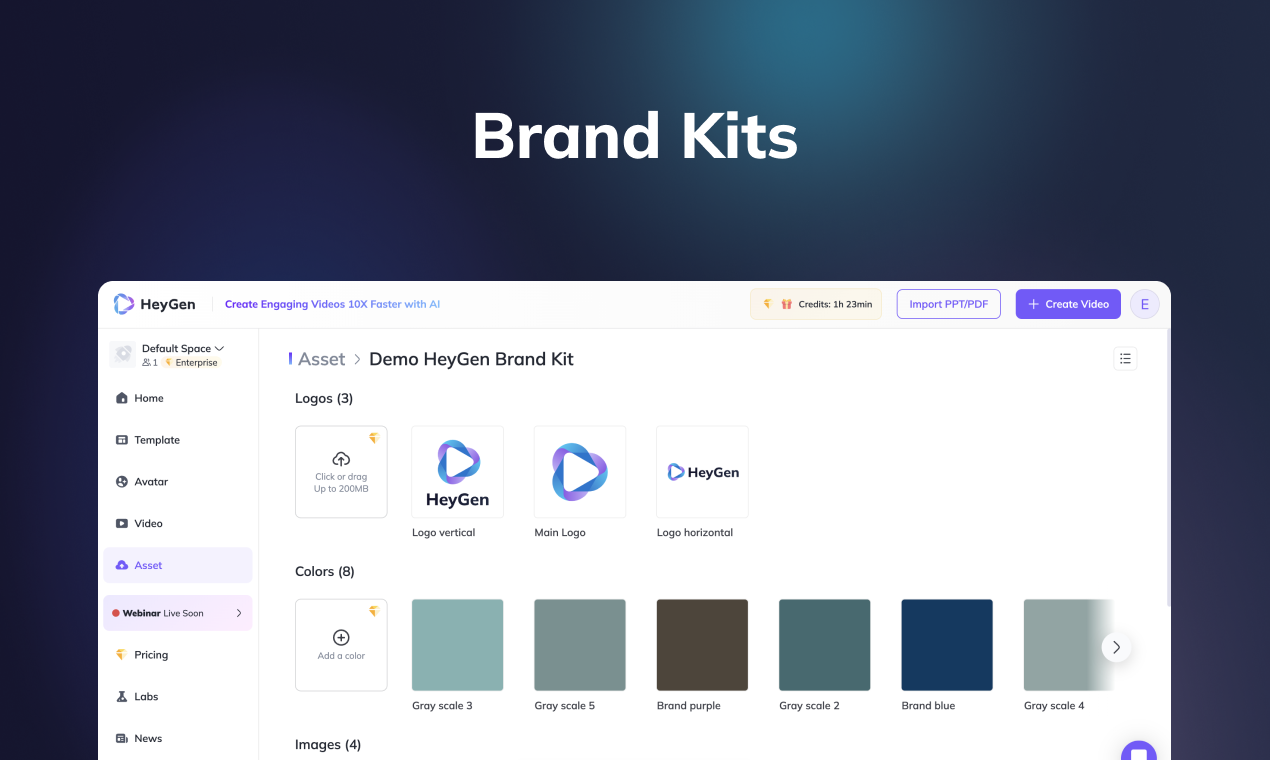This screenshot has height=760, width=1270.
Task: Click the Credits 1h 23min badge
Action: click(x=816, y=304)
